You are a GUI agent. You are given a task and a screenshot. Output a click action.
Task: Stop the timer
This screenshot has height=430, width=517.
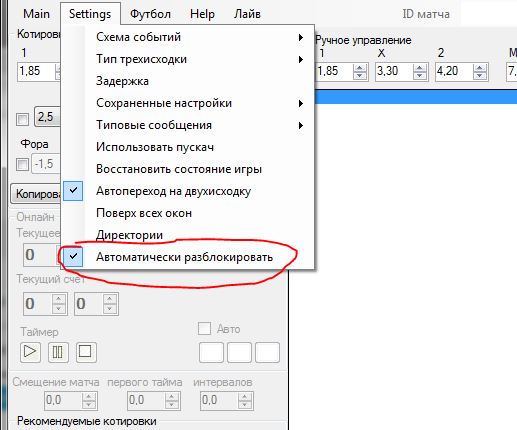[86, 352]
